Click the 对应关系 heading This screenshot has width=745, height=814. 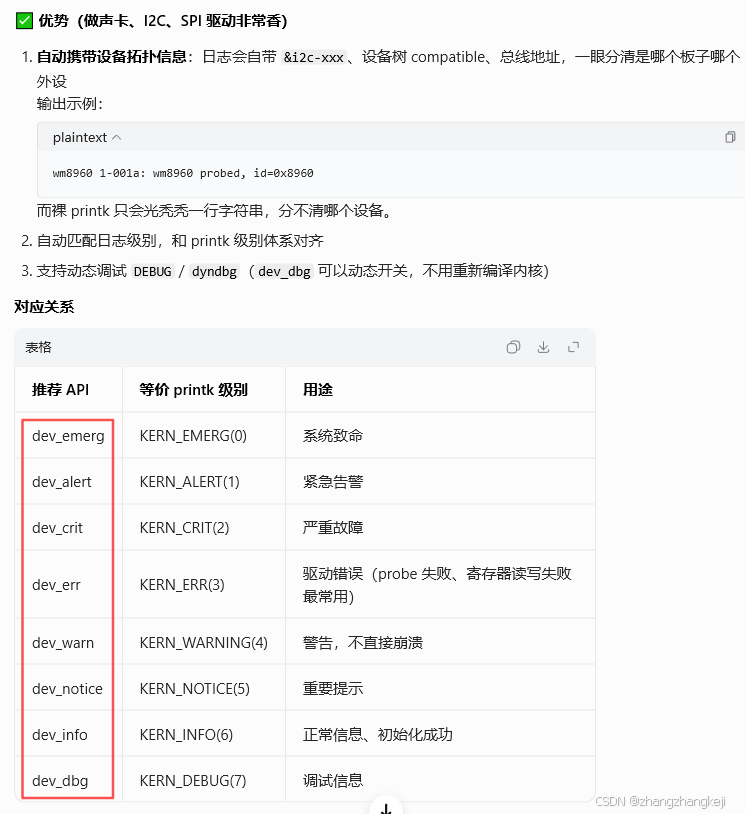pos(44,307)
